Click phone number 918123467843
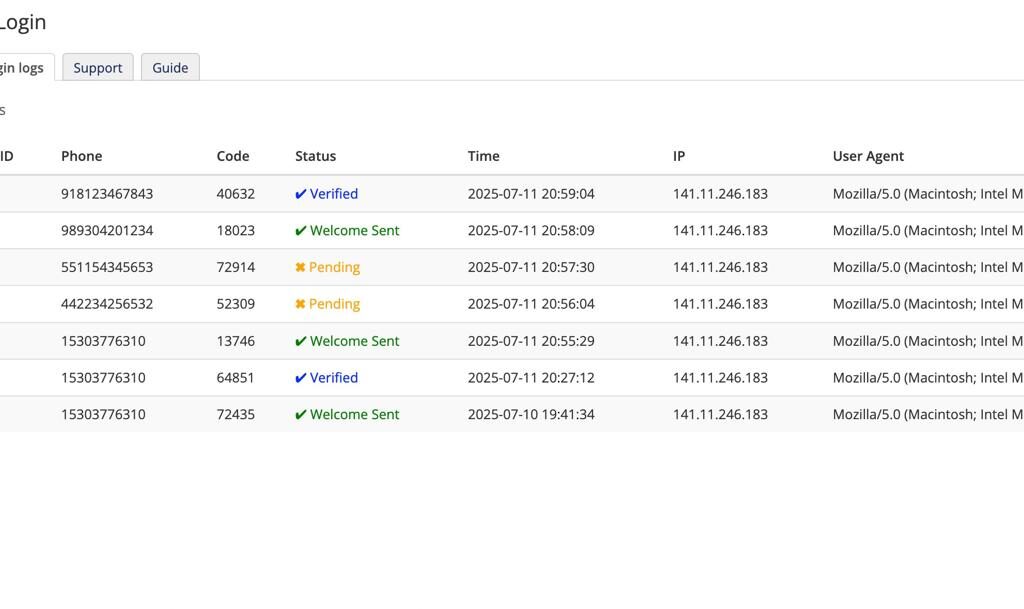 pyautogui.click(x=107, y=194)
